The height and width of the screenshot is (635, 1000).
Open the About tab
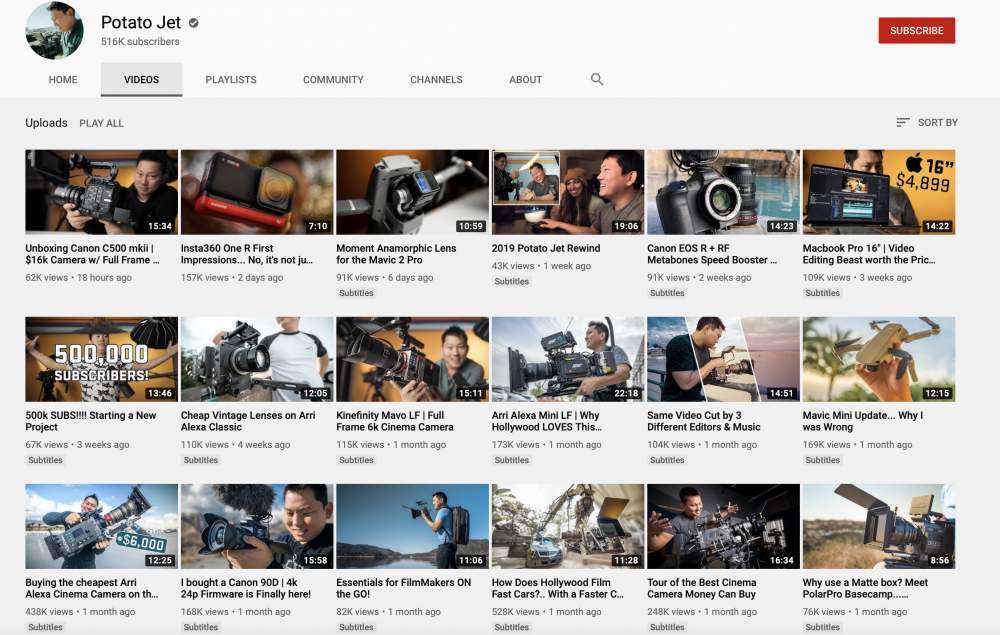525,80
